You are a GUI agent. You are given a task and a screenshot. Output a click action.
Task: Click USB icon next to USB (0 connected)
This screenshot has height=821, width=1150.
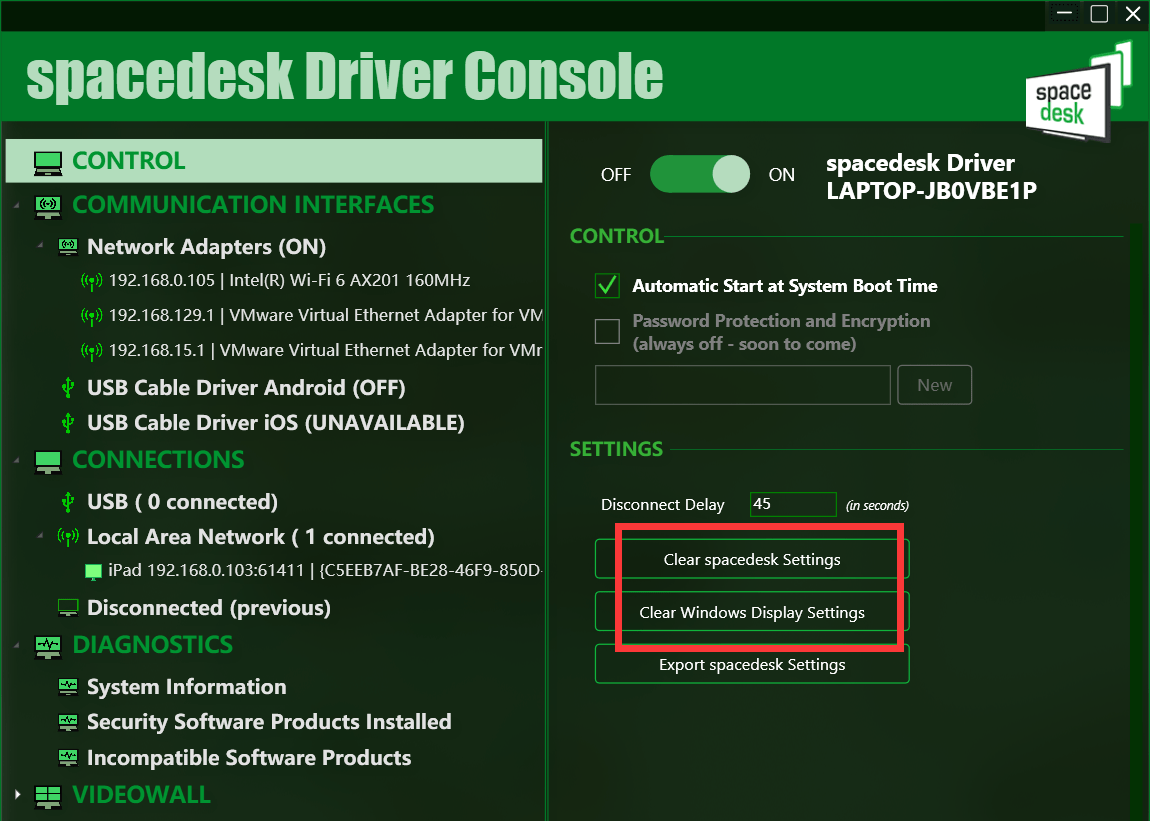click(x=68, y=502)
